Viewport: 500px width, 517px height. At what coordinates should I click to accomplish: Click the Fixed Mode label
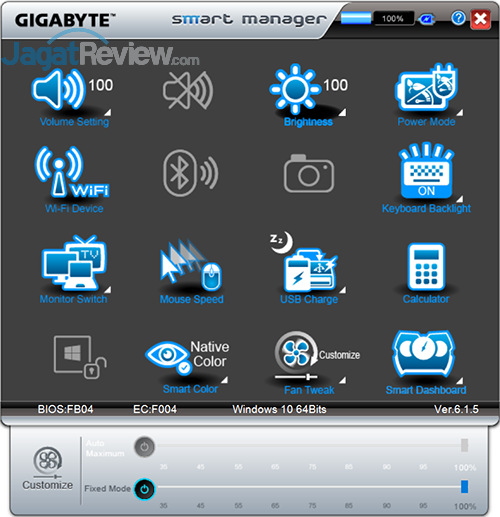coord(107,489)
